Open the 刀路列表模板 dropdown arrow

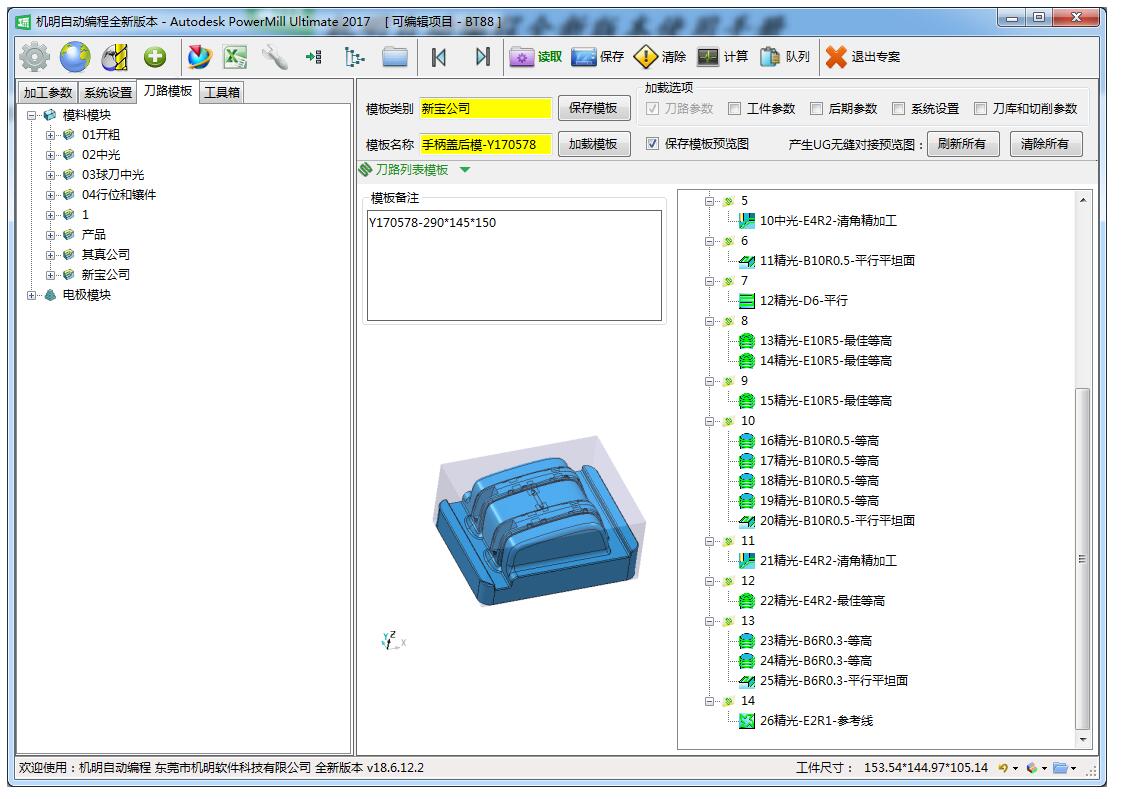point(465,170)
